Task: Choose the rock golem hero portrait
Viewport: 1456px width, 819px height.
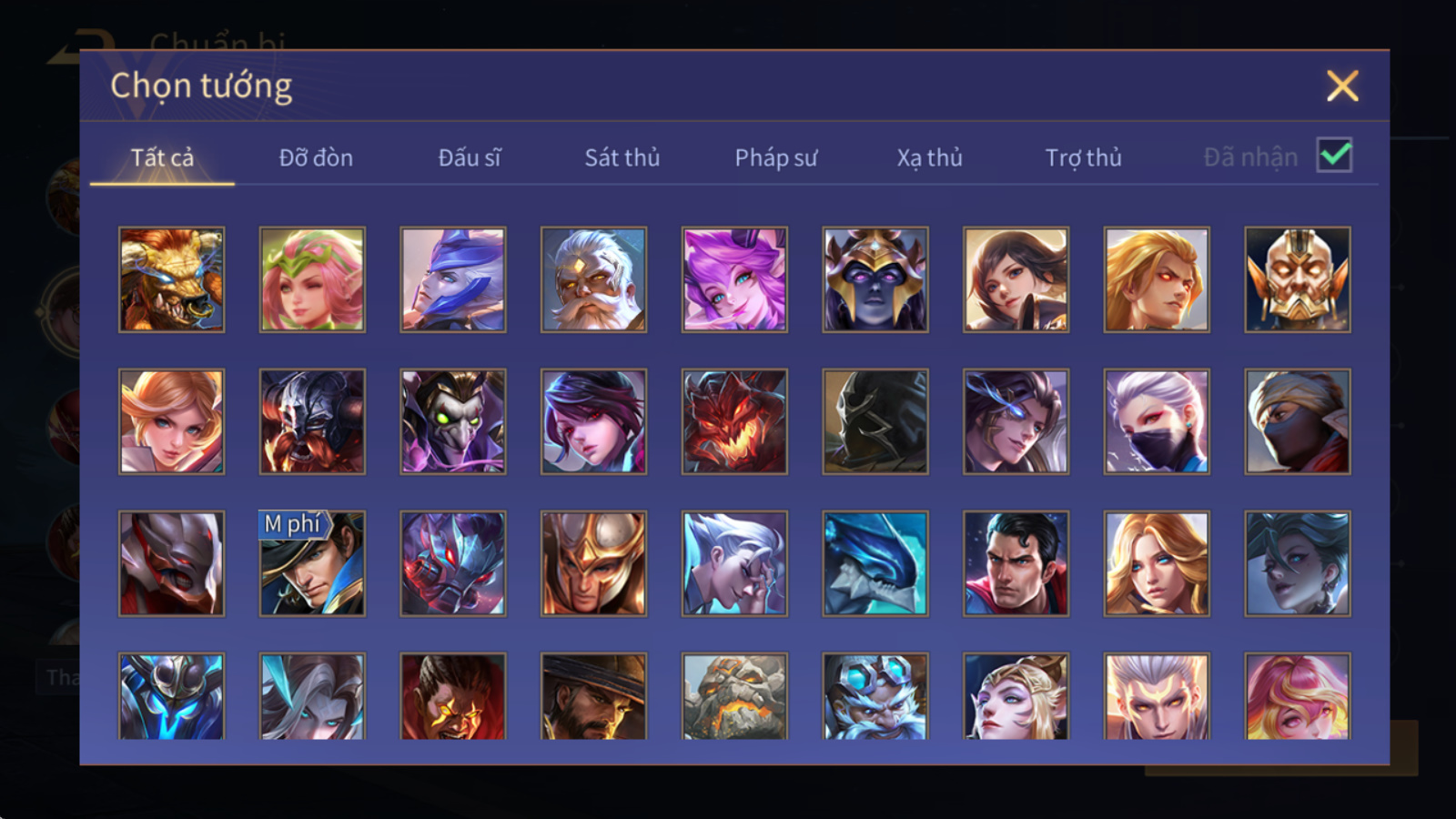Action: tap(734, 696)
